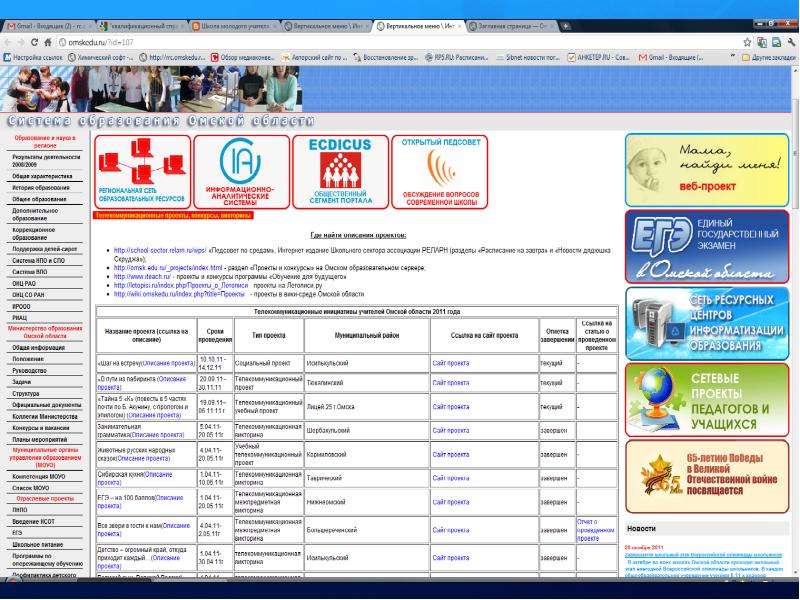Viewport: 800px width, 600px height.
Task: Select 'Дополнительное образование' in left menu
Action: pos(35,214)
